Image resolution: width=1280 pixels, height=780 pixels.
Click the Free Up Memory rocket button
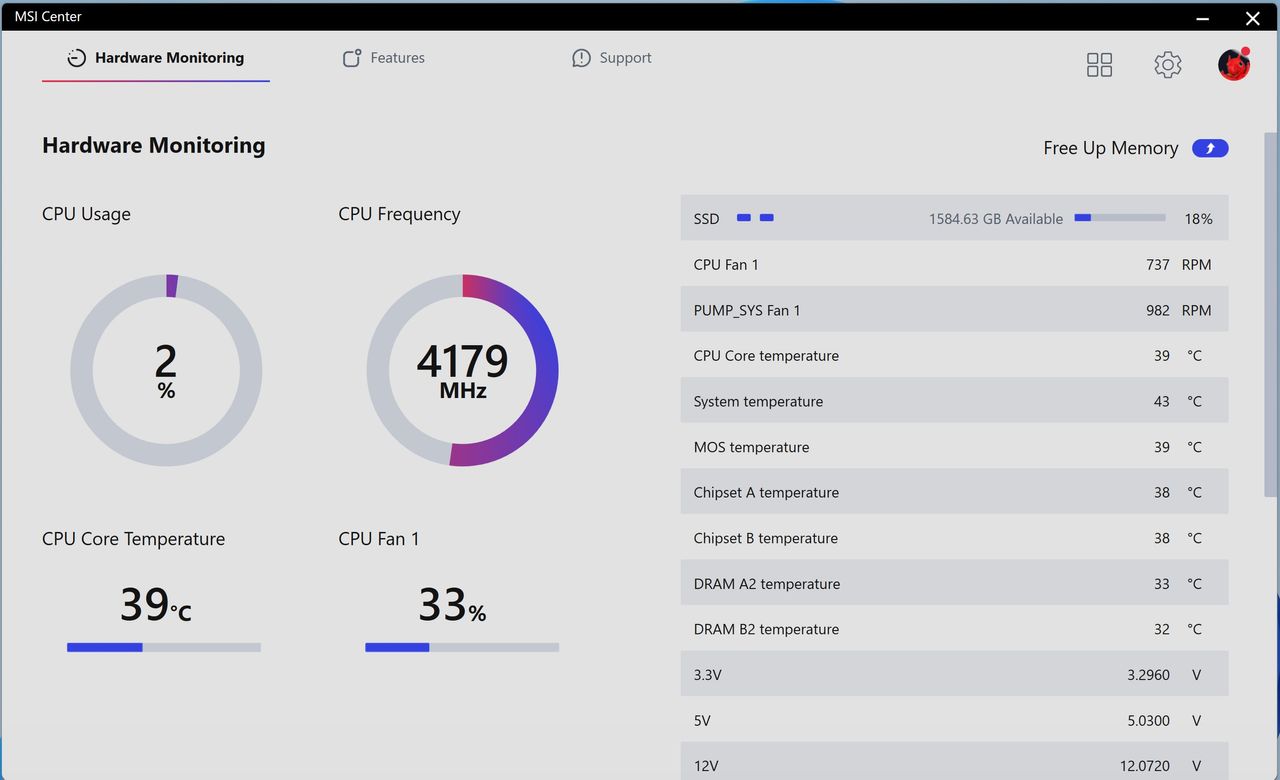pyautogui.click(x=1210, y=148)
